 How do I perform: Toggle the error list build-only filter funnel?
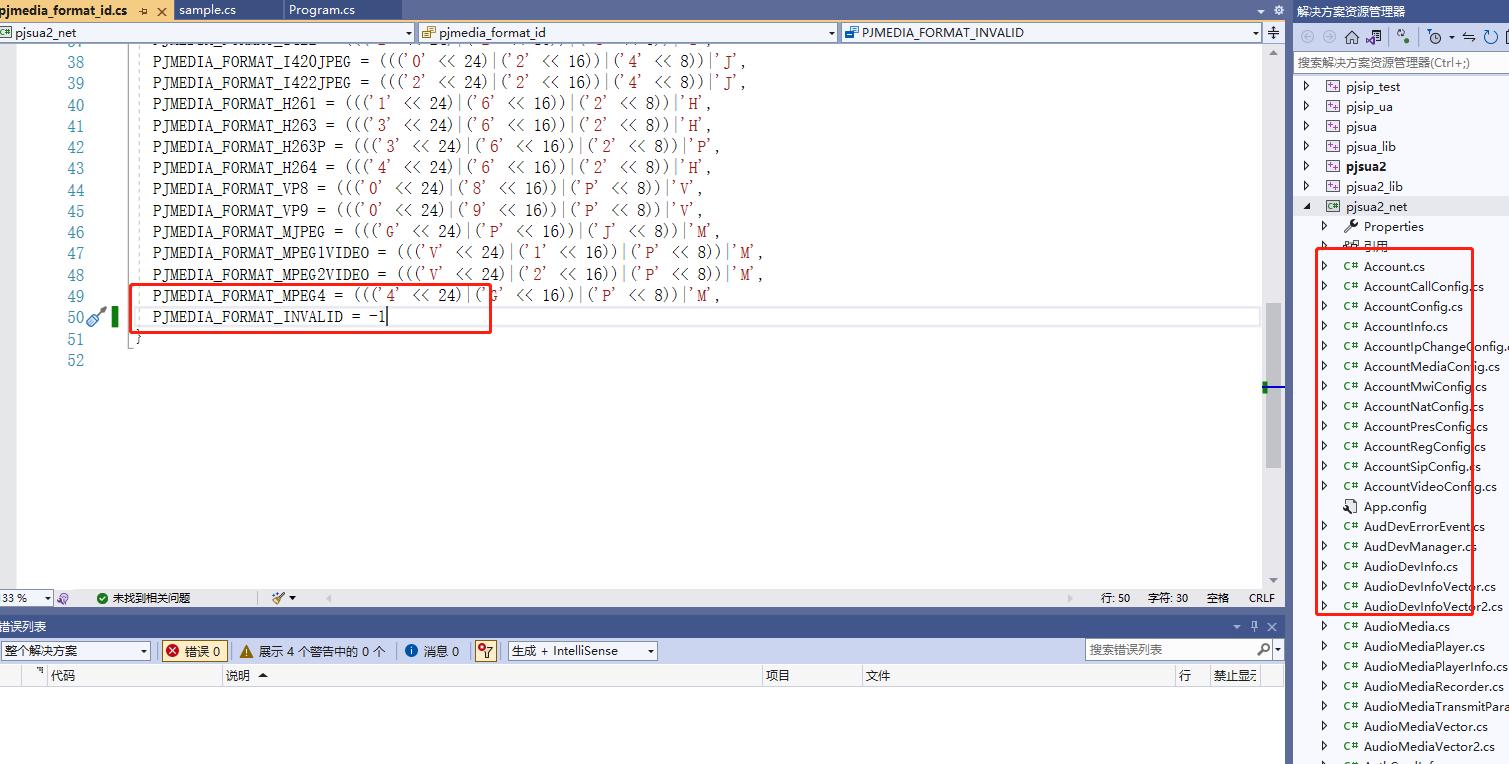pos(486,651)
